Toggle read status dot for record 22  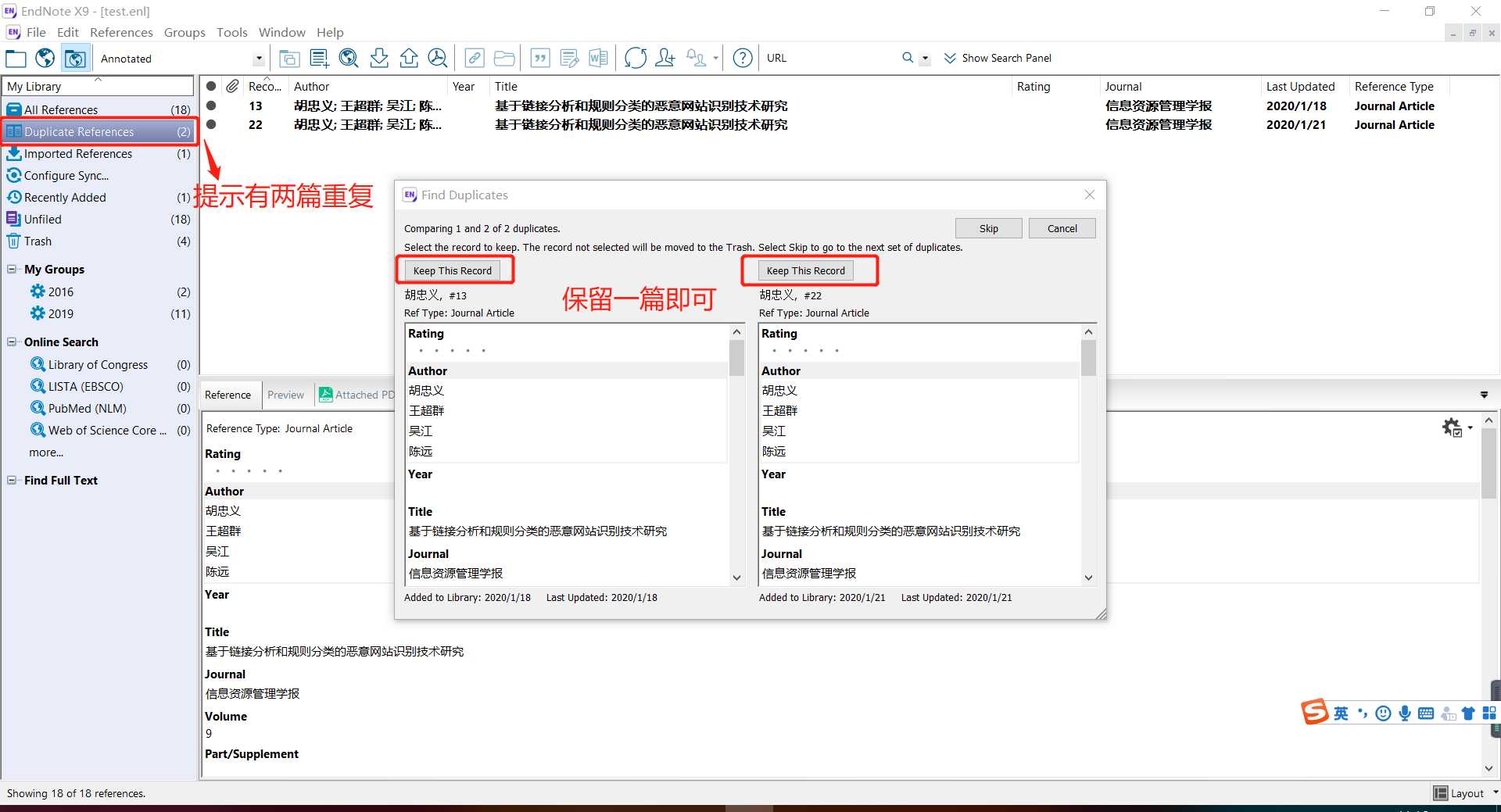[x=211, y=124]
